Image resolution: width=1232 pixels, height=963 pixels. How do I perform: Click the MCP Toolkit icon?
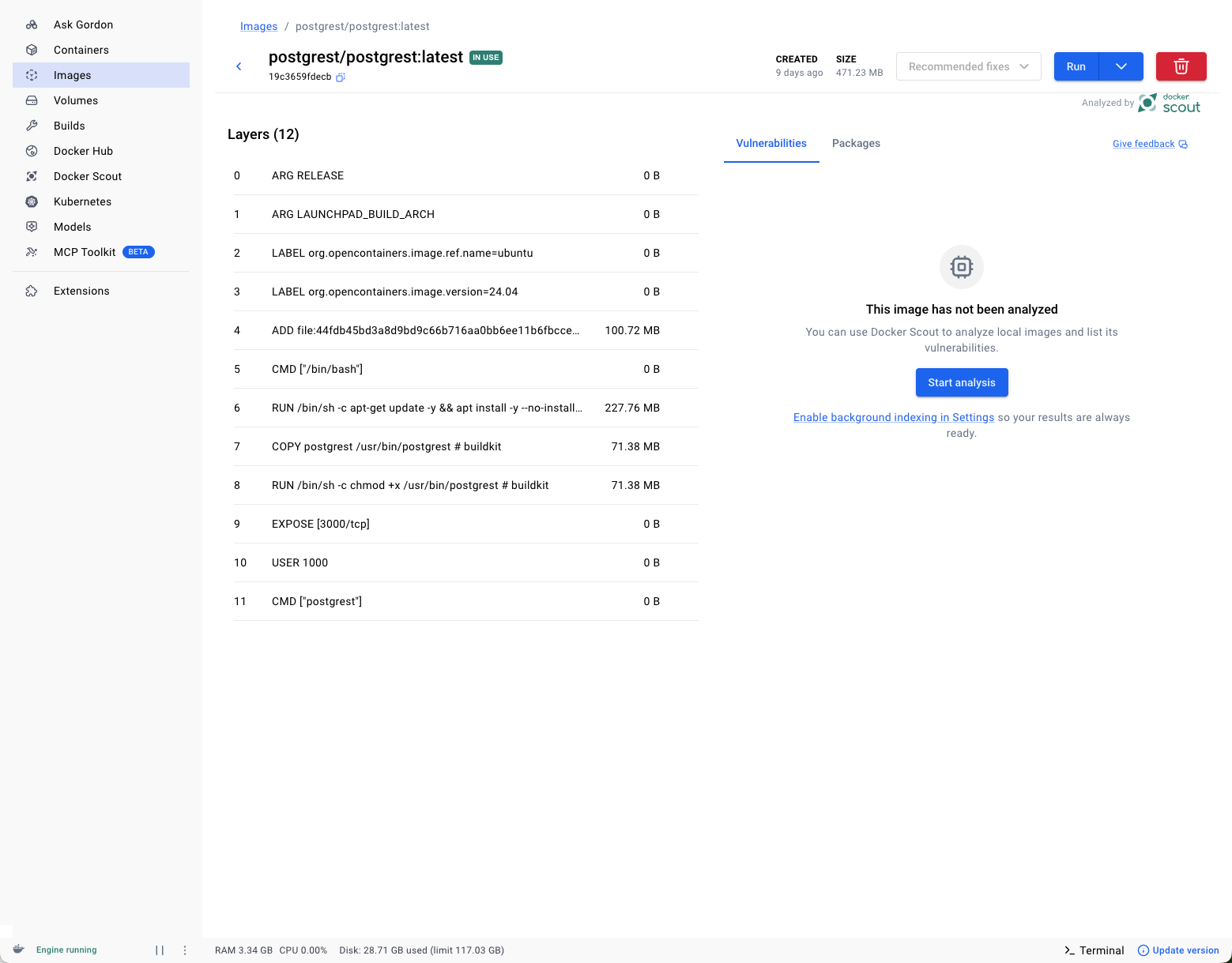coord(32,252)
